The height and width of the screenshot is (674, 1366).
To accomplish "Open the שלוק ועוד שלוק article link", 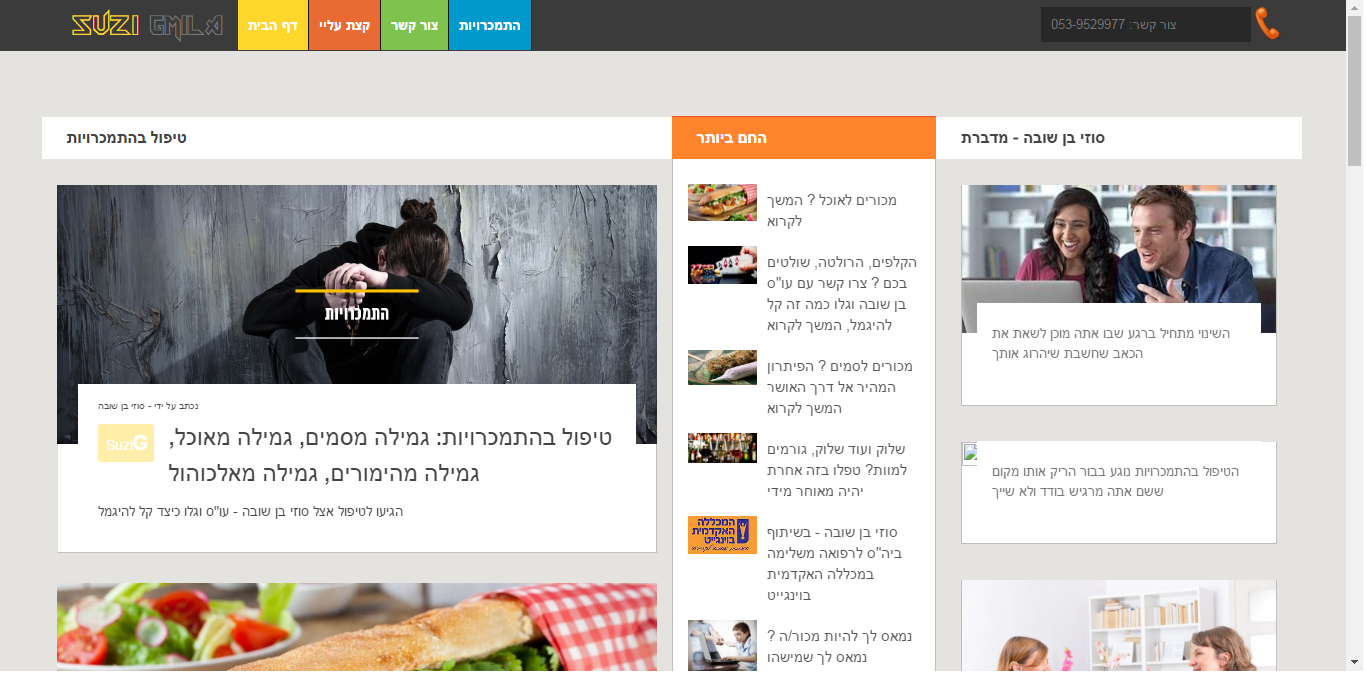I will coord(839,470).
